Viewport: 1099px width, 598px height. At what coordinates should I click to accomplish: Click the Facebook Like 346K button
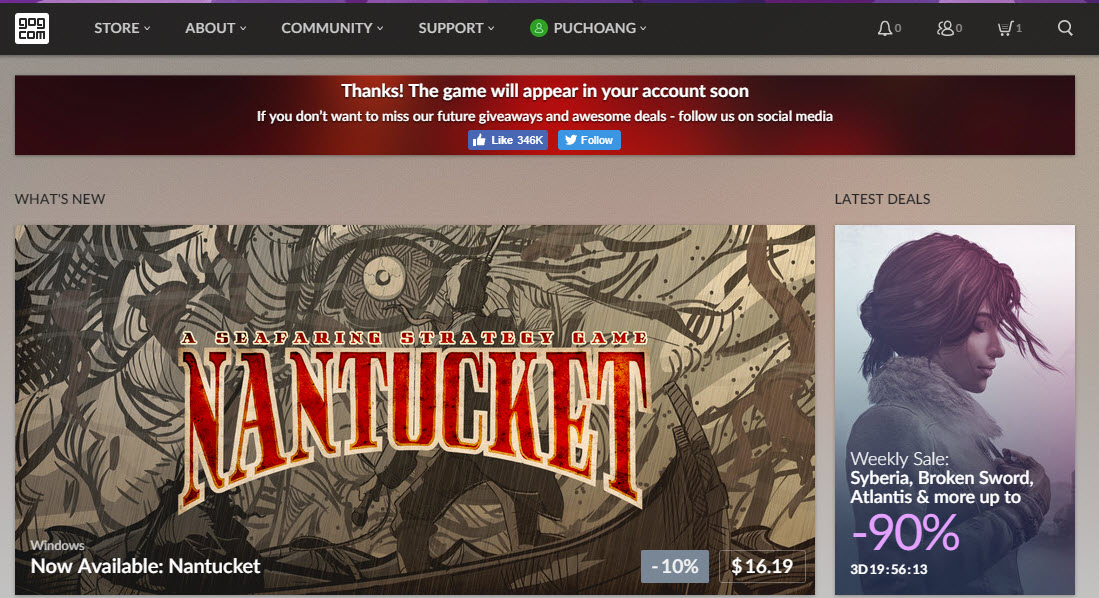[x=508, y=140]
